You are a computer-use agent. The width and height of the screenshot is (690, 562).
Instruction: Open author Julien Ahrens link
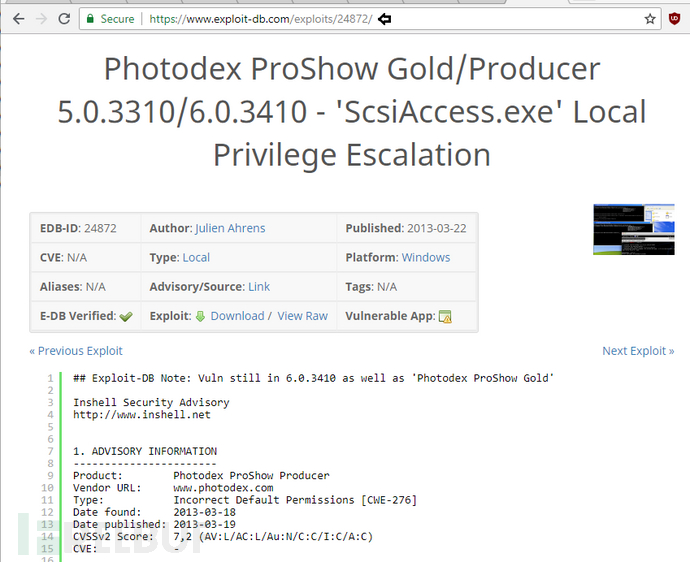(230, 228)
